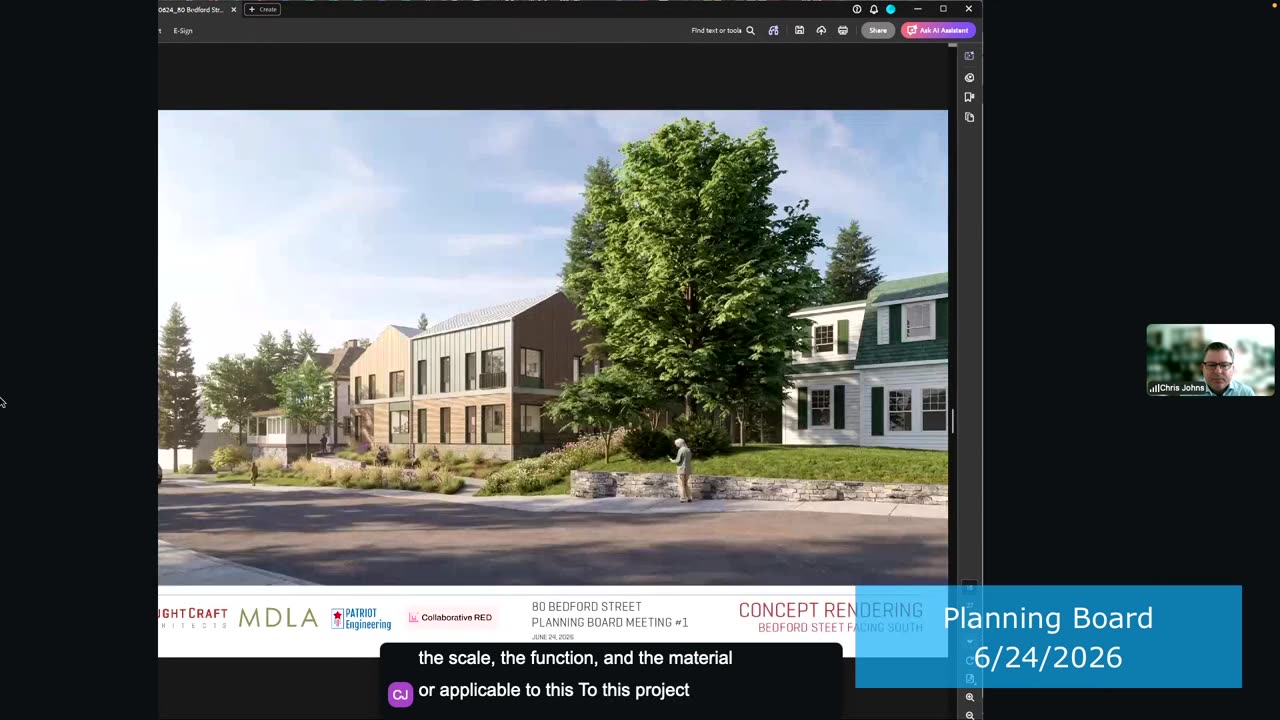Click the cloud upload icon
The width and height of the screenshot is (1280, 720).
coord(821,30)
